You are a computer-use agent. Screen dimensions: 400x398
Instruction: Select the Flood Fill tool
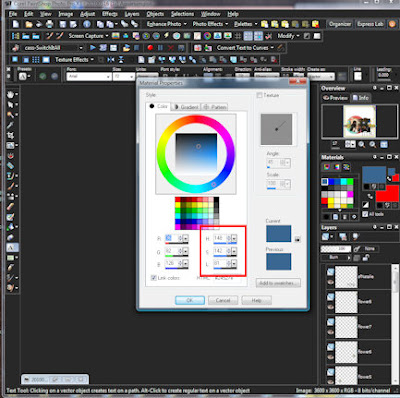point(10,227)
